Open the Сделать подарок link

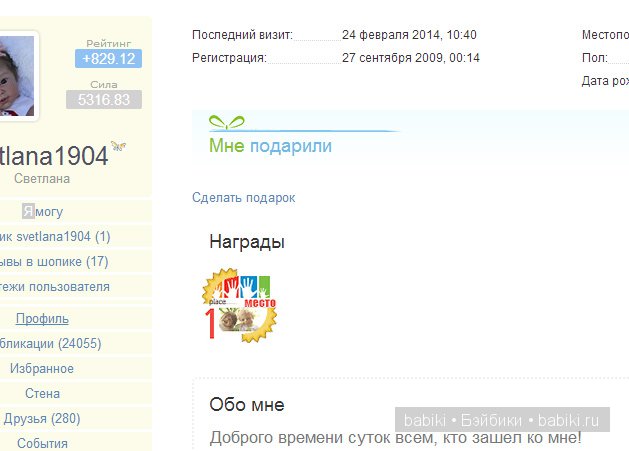pos(243,198)
